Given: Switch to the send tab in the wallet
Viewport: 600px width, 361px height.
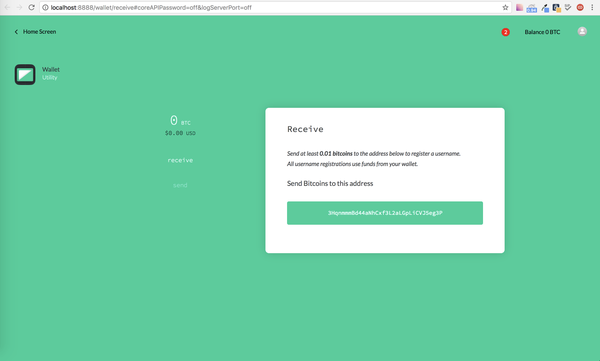Looking at the screenshot, I should [x=180, y=185].
